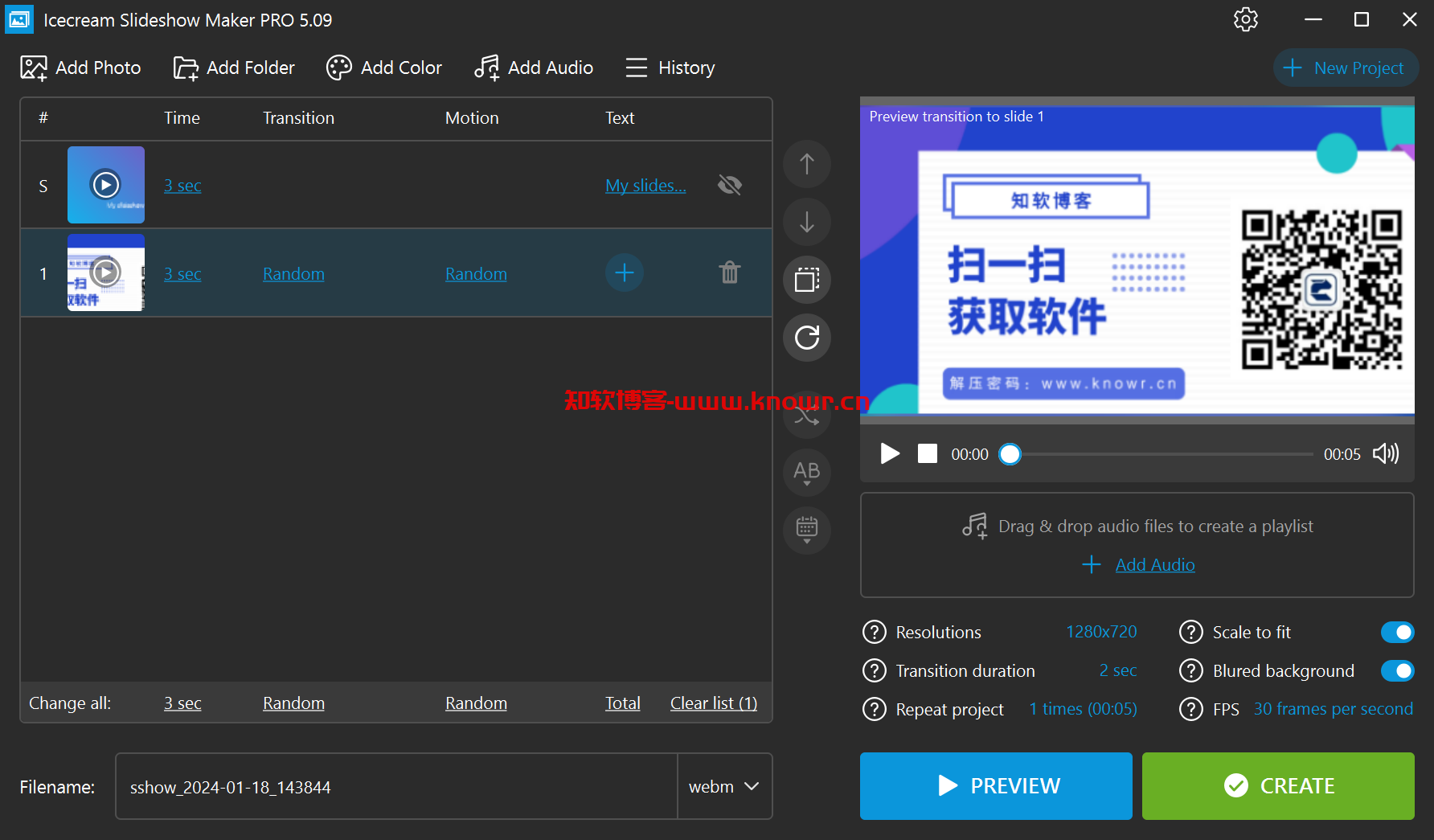Click the shuffle slides icon
The image size is (1434, 840).
point(807,416)
